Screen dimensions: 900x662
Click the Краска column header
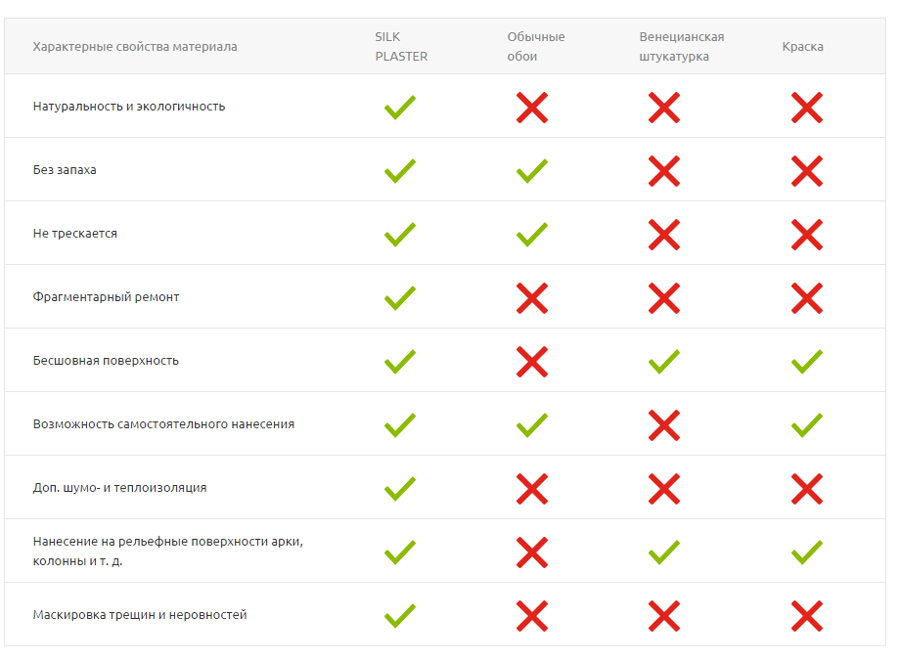click(803, 47)
